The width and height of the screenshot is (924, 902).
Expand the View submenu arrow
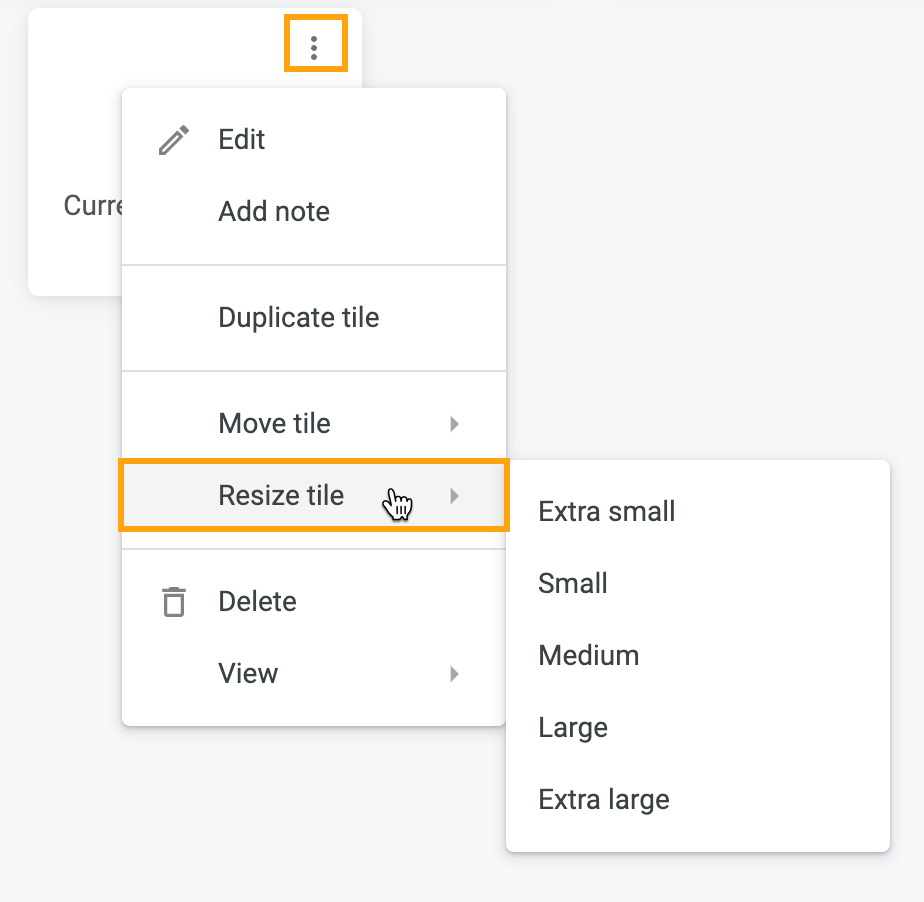click(x=454, y=673)
